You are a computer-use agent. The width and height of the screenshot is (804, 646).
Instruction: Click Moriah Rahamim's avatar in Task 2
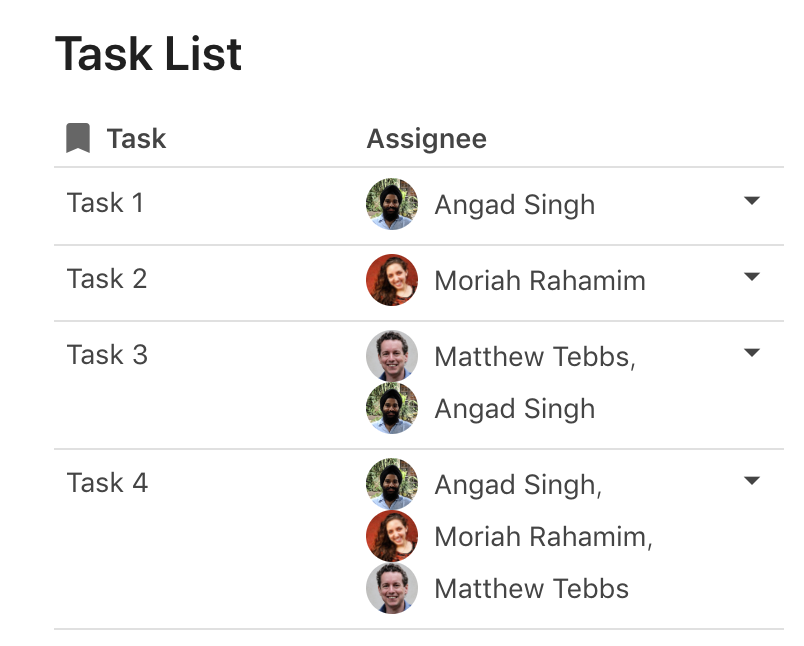[392, 280]
